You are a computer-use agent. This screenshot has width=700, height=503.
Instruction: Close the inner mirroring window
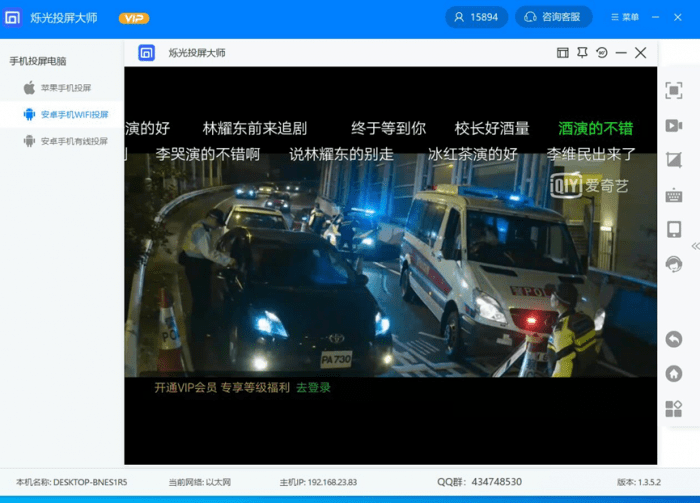click(x=641, y=53)
